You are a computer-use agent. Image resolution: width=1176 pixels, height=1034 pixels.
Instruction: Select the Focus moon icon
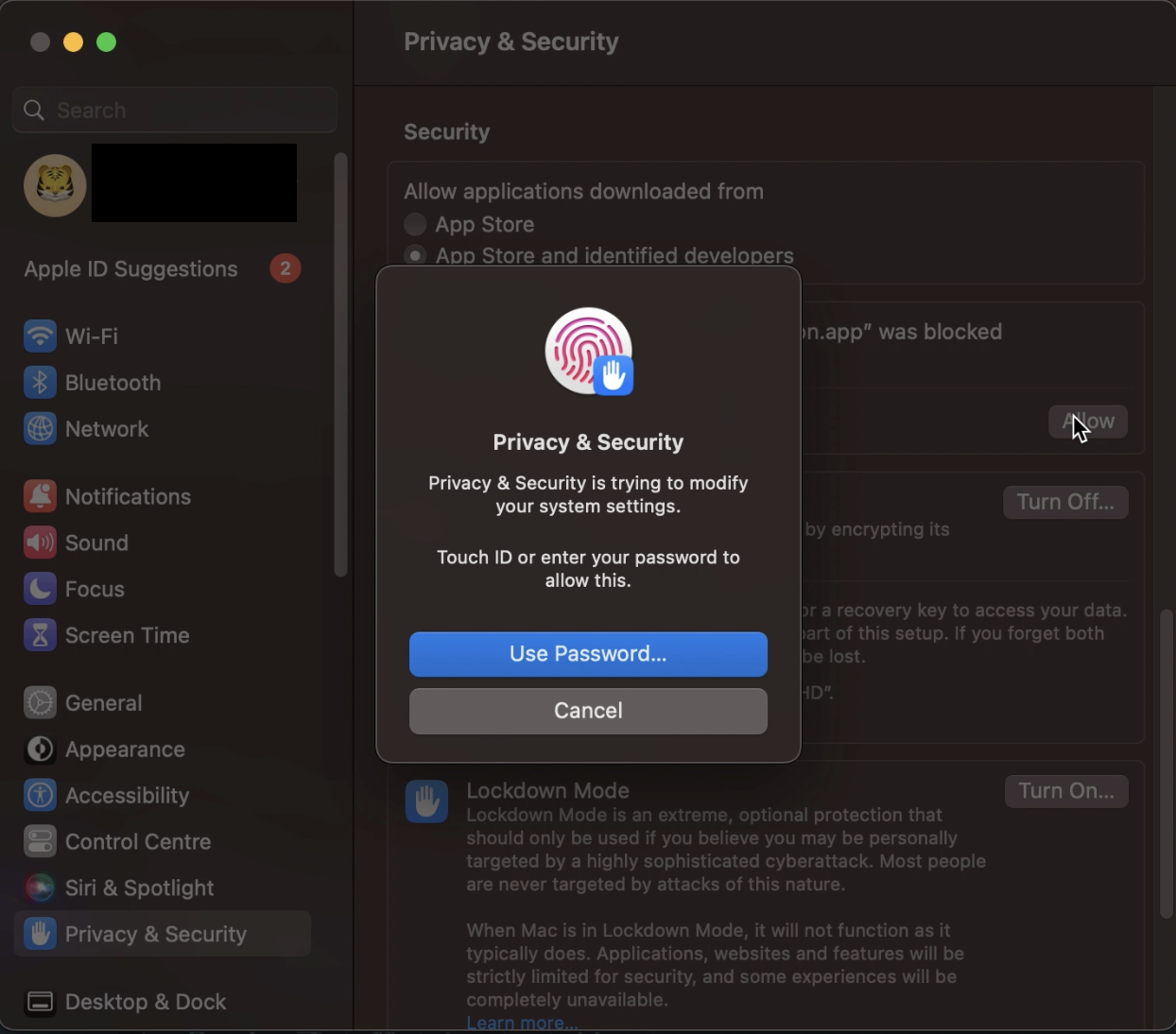click(40, 589)
